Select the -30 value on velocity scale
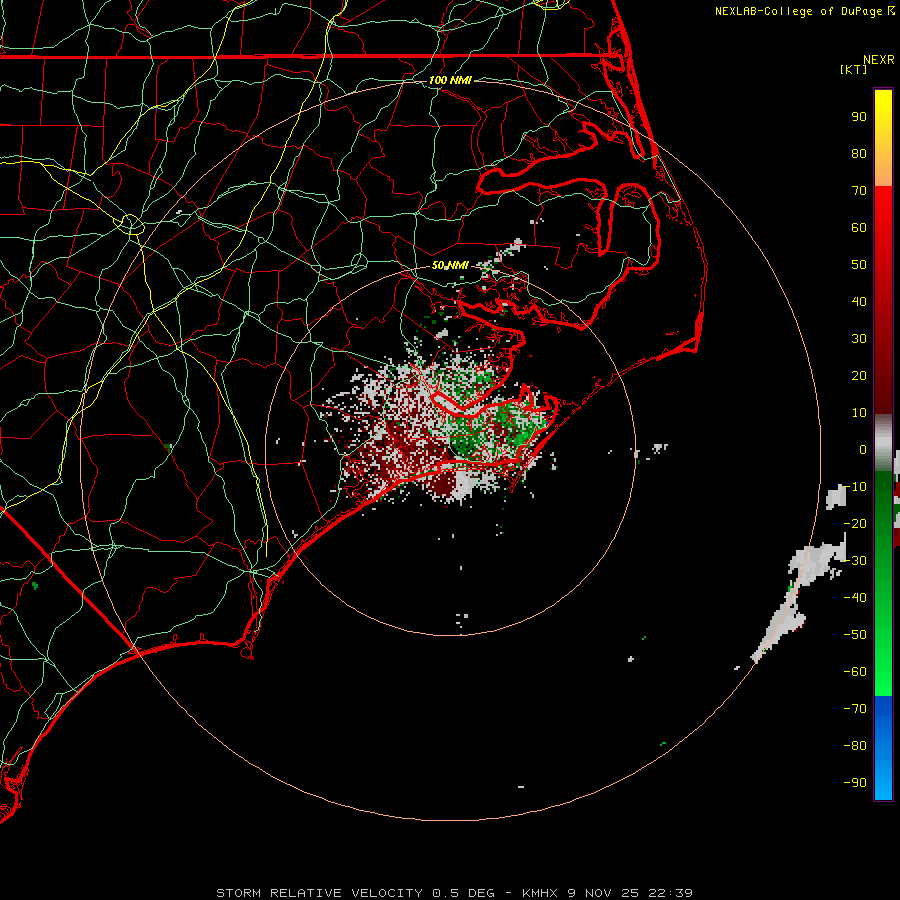This screenshot has height=900, width=900. (855, 561)
